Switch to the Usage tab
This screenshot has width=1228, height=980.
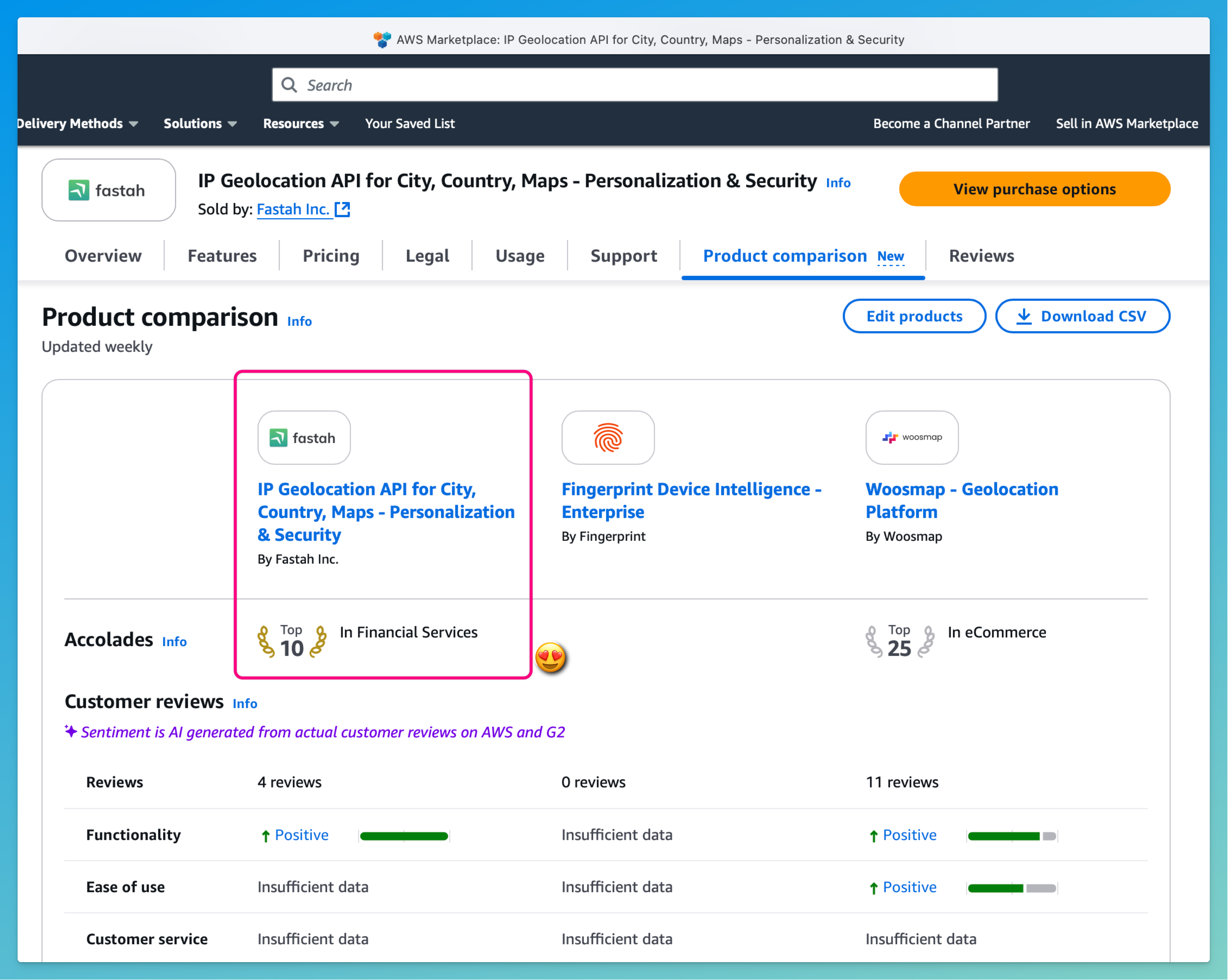coord(519,256)
